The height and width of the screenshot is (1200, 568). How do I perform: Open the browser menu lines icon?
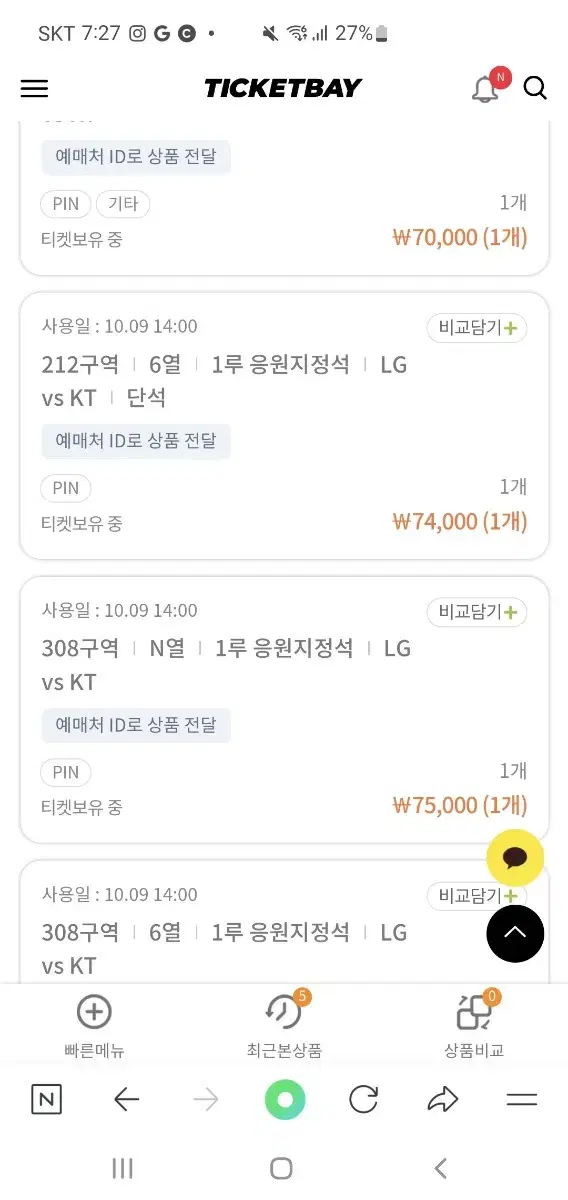pyautogui.click(x=522, y=1100)
